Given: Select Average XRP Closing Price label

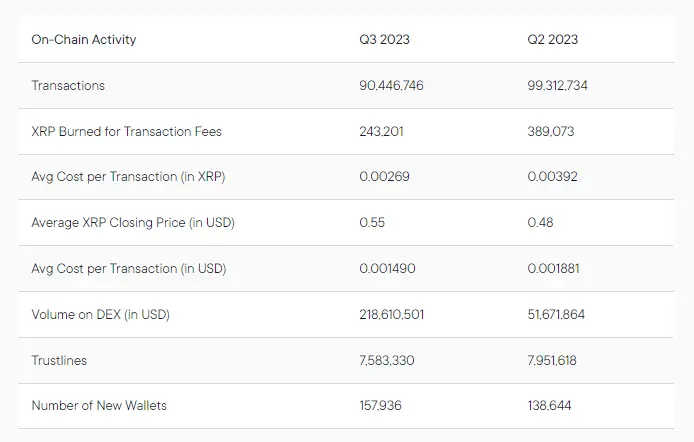Looking at the screenshot, I should click(133, 223).
